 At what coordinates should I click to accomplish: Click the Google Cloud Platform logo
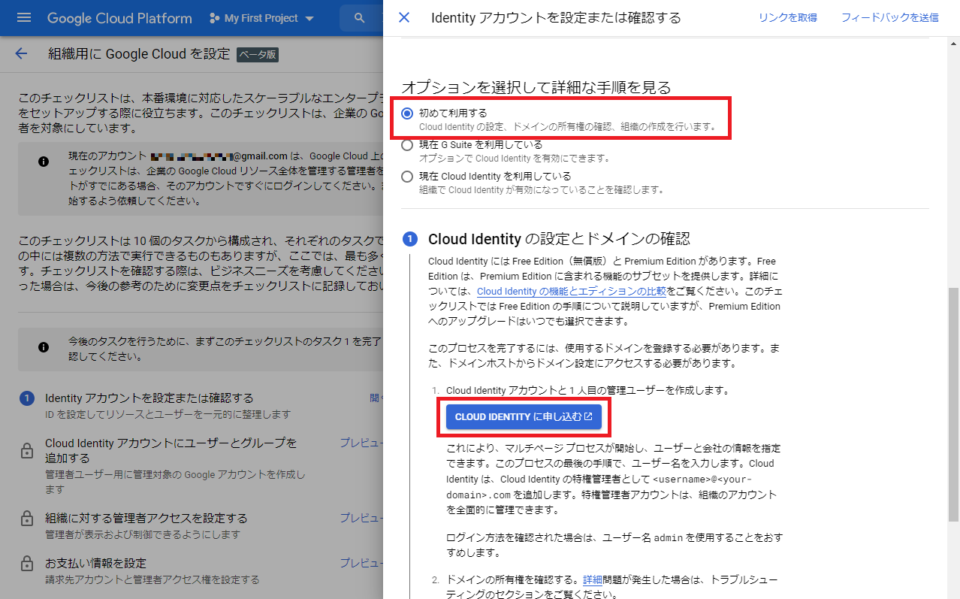[119, 17]
